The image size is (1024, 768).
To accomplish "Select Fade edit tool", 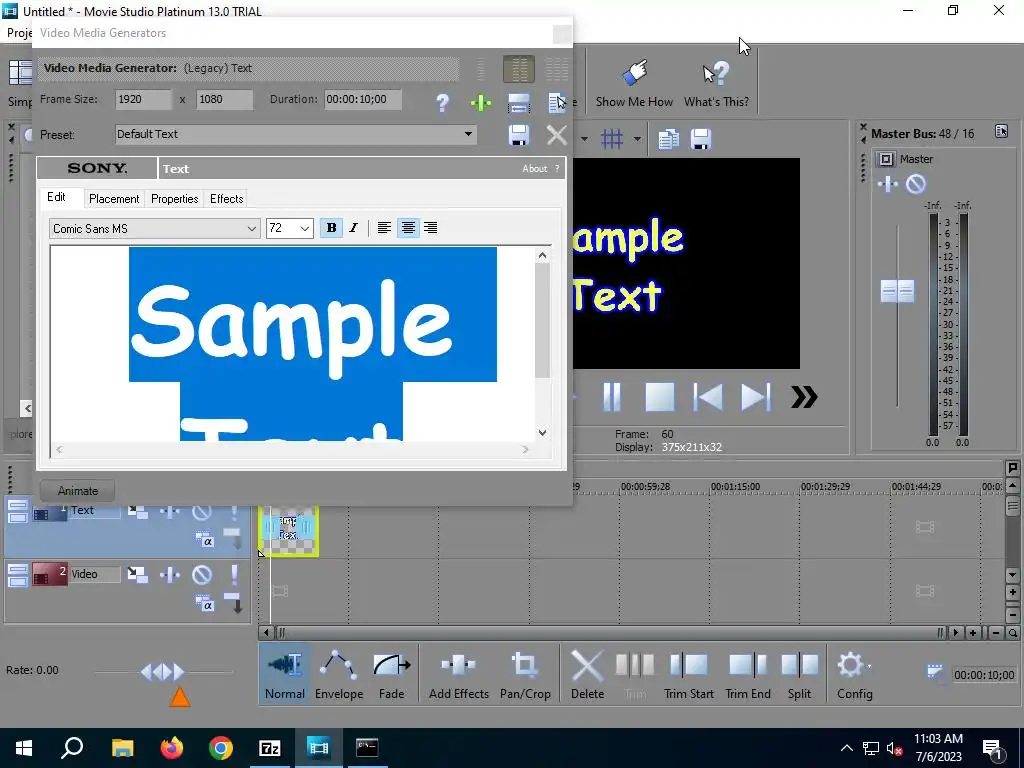I will point(391,675).
